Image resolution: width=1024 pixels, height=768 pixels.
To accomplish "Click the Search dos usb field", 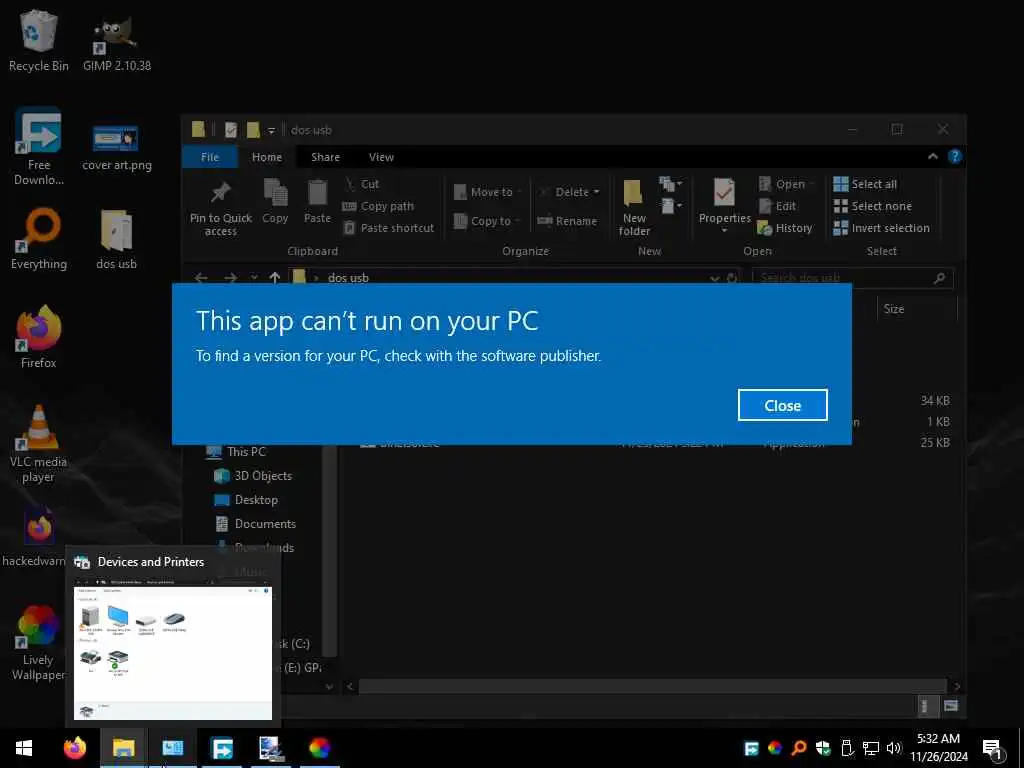I will click(853, 278).
